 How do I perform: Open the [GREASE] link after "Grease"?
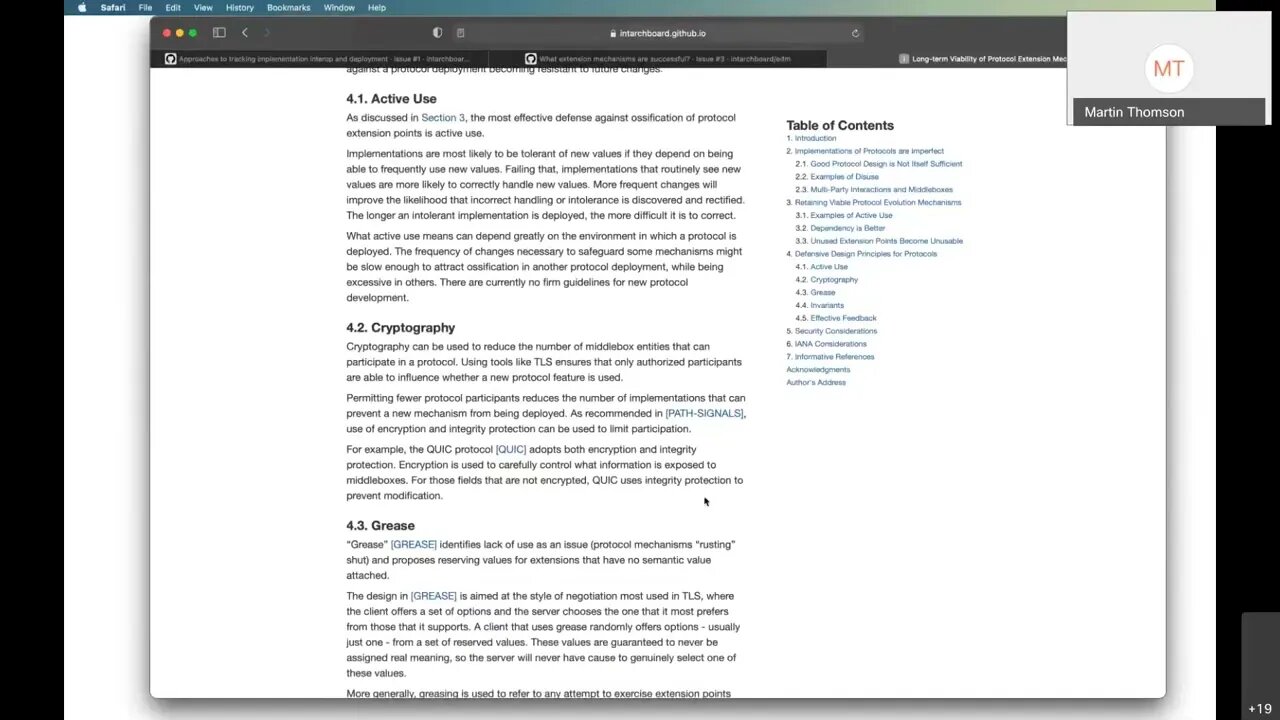(x=413, y=545)
